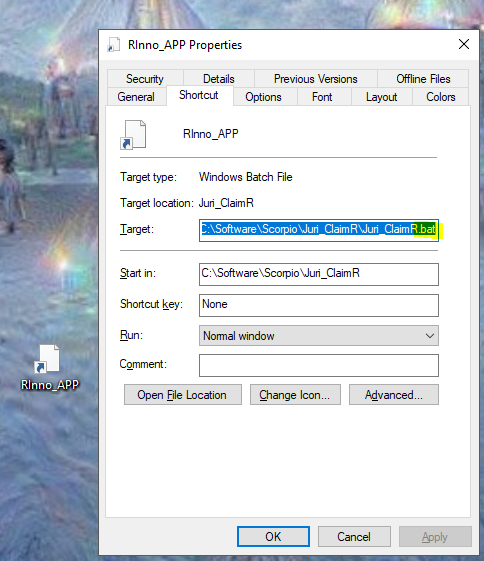
Task: Close the RInno_APP Properties dialog
Action: click(464, 44)
